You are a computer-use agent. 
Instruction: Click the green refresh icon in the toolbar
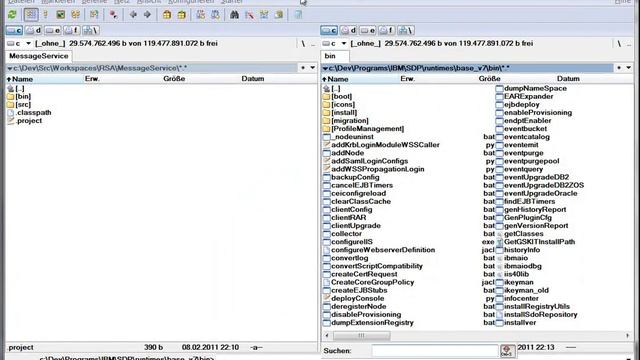tap(12, 15)
